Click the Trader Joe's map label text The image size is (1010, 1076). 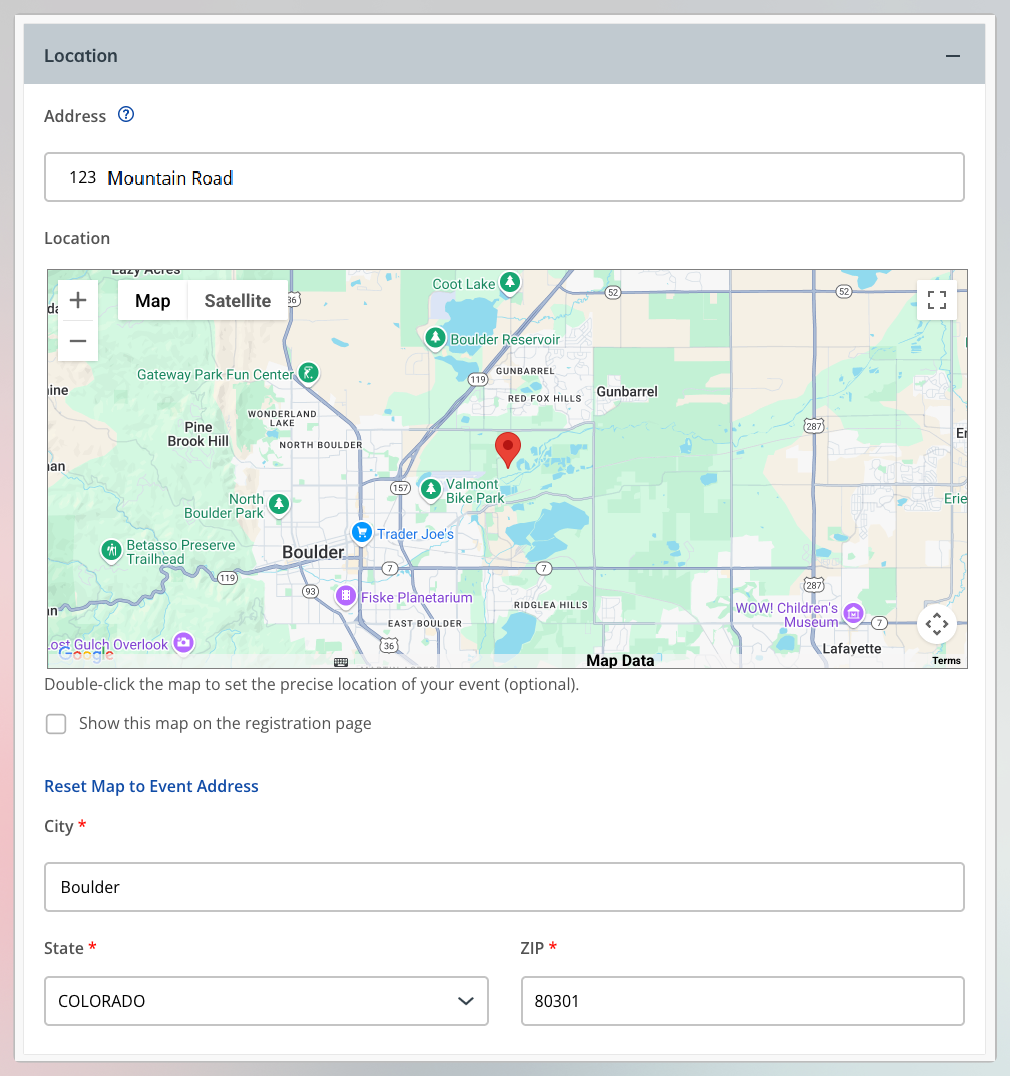415,534
